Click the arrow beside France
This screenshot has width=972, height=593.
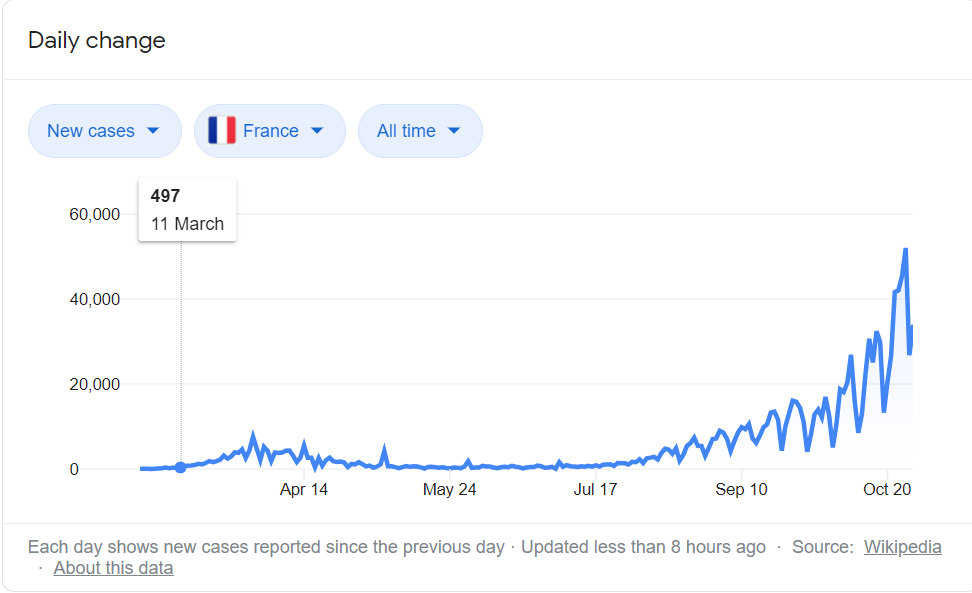click(317, 131)
